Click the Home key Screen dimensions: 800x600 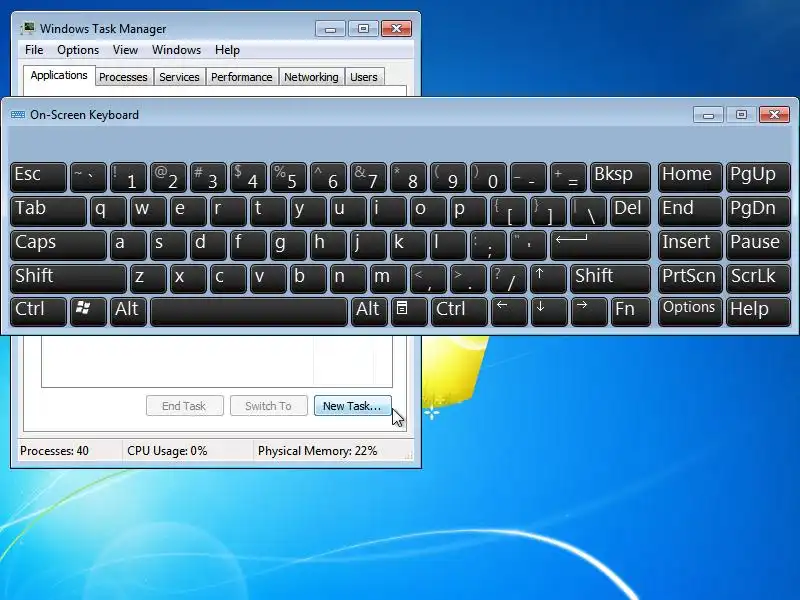pyautogui.click(x=690, y=177)
